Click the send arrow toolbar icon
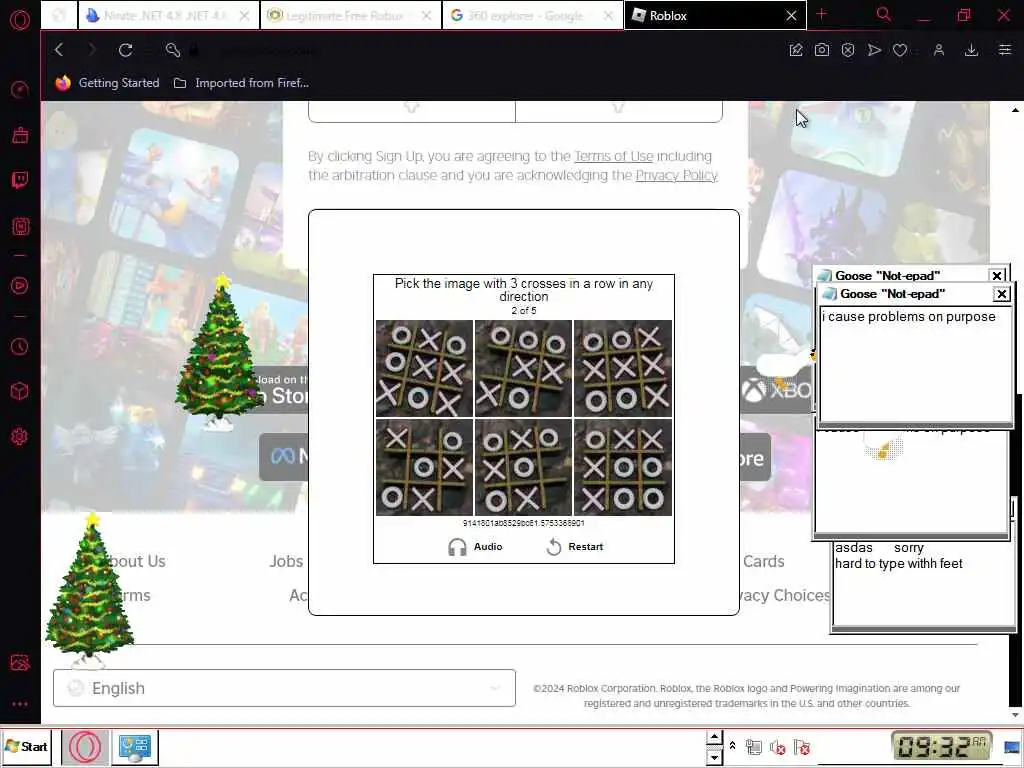The height and width of the screenshot is (768, 1024). pyautogui.click(x=874, y=50)
